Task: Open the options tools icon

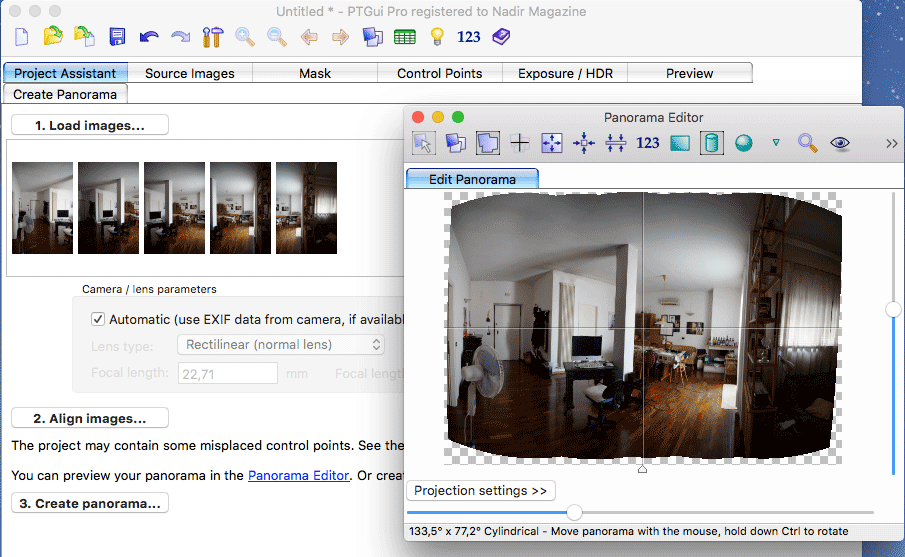Action: (213, 37)
